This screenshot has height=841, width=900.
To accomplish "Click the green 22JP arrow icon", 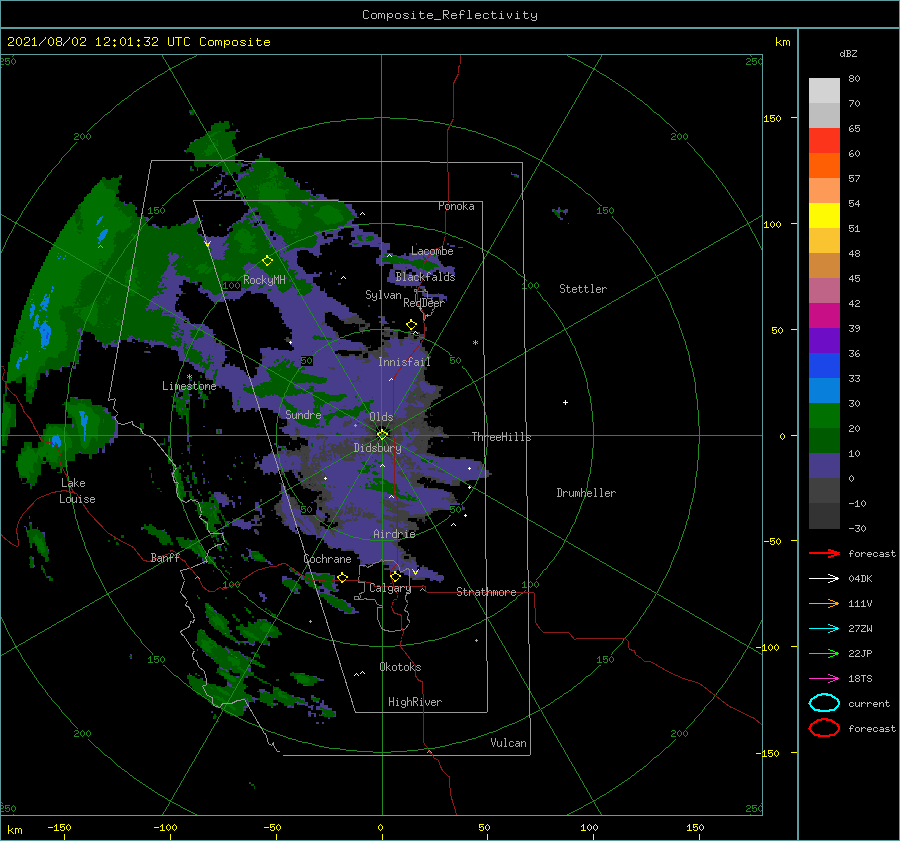I will (824, 653).
